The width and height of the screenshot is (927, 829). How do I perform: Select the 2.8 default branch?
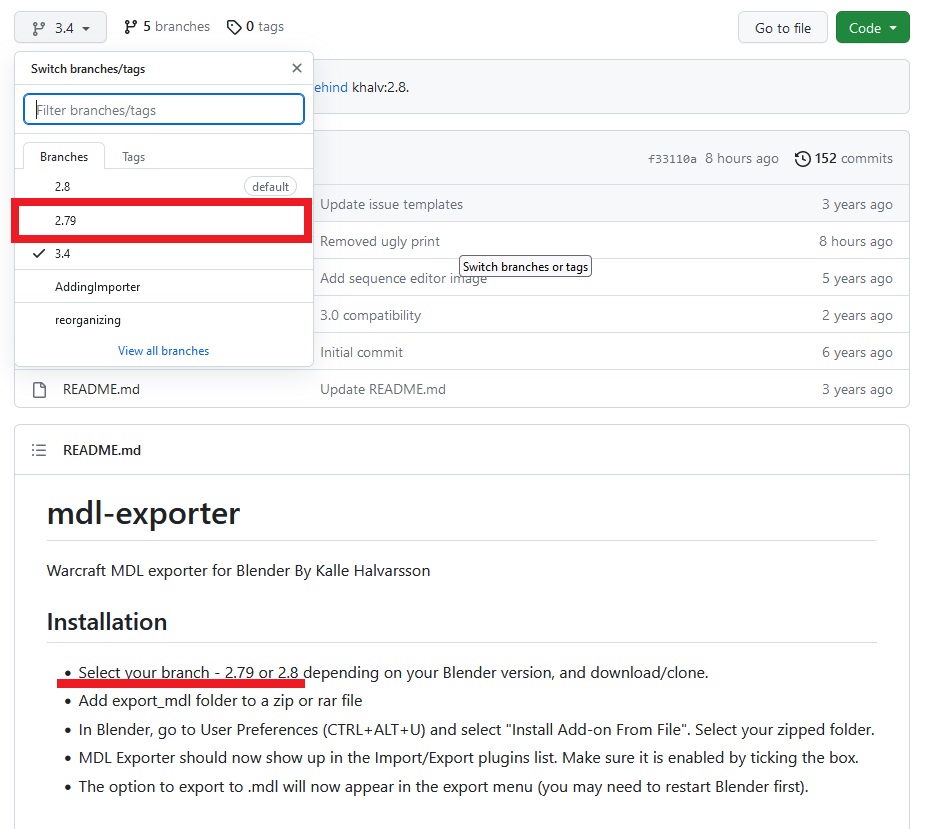click(x=164, y=187)
